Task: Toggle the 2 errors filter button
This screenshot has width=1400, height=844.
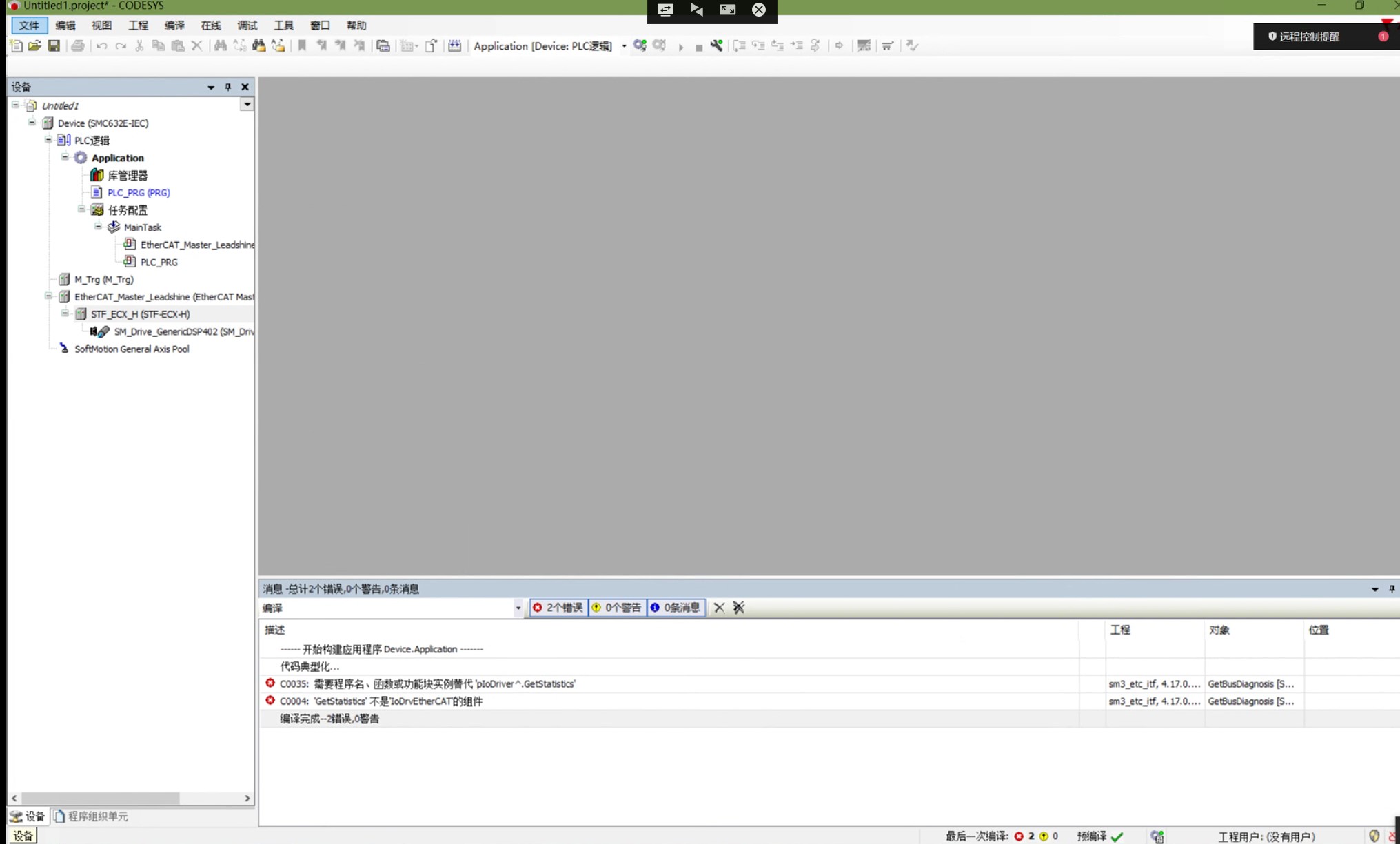Action: (558, 608)
